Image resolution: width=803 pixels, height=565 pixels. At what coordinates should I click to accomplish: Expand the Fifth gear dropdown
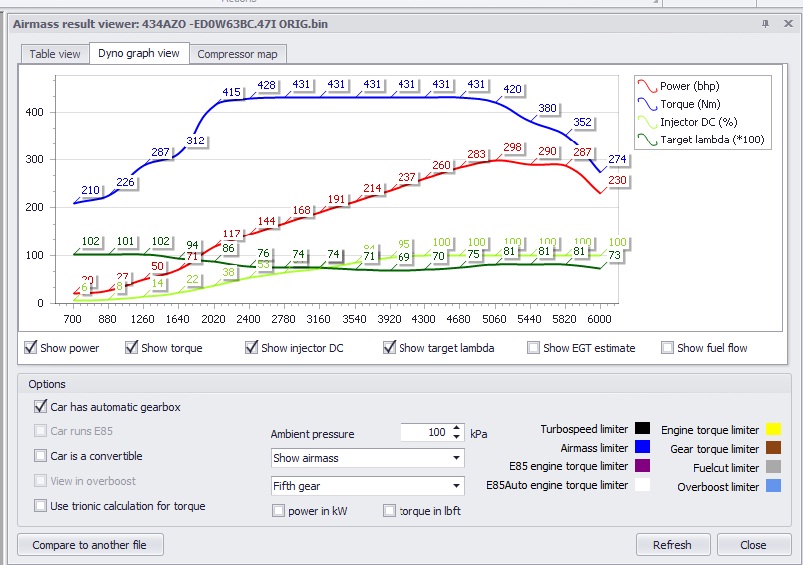[367, 486]
